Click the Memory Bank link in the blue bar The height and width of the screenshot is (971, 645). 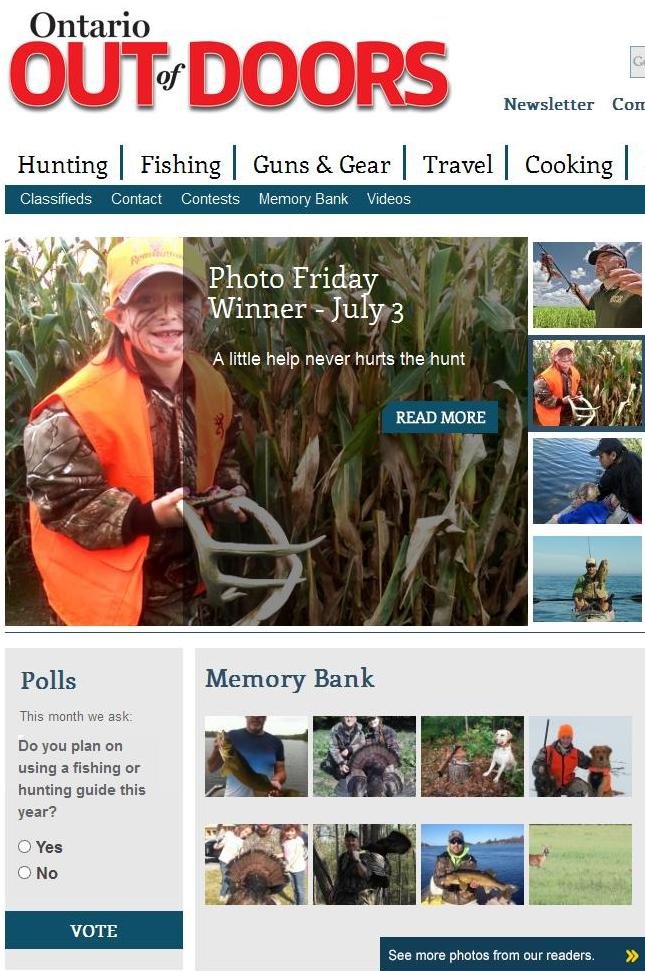tap(303, 199)
